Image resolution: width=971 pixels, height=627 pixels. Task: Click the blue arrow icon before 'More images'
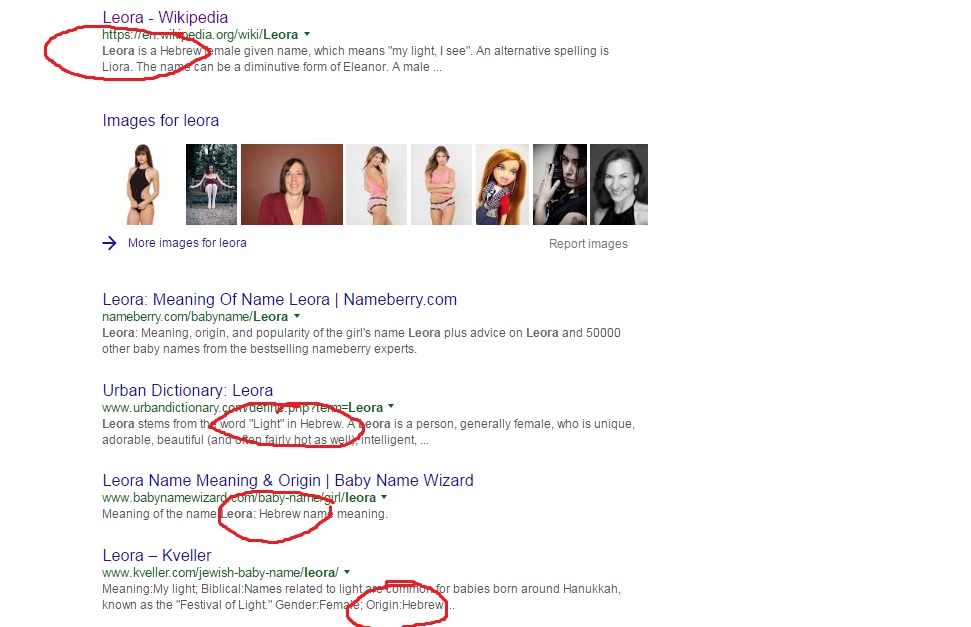click(x=110, y=243)
